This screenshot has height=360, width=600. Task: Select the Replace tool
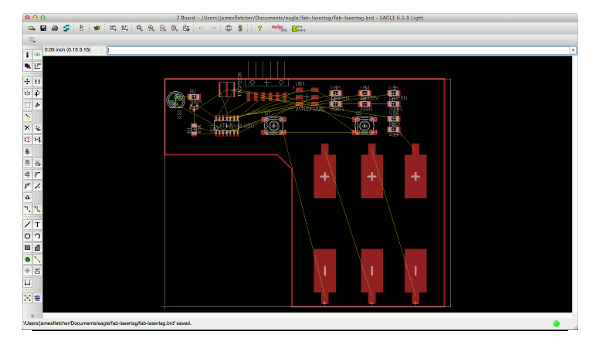37,140
